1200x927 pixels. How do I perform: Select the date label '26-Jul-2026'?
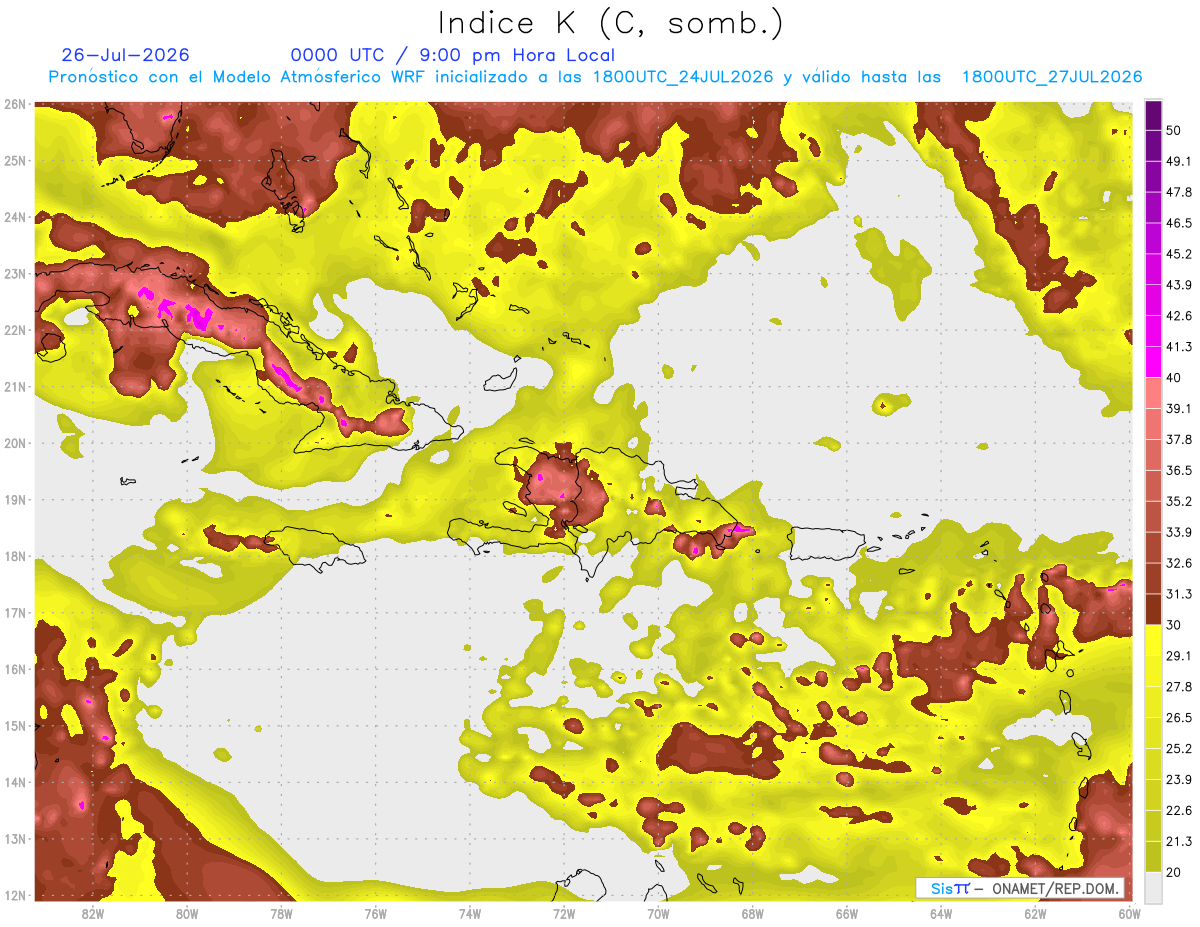click(x=125, y=55)
